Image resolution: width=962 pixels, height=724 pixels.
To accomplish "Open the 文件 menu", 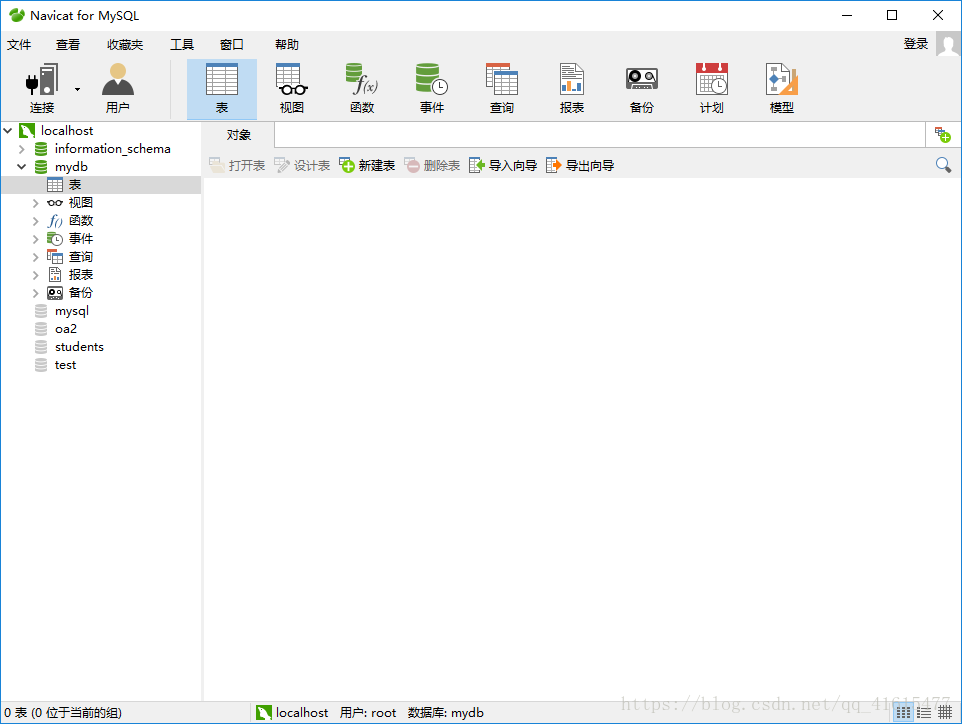I will (19, 45).
